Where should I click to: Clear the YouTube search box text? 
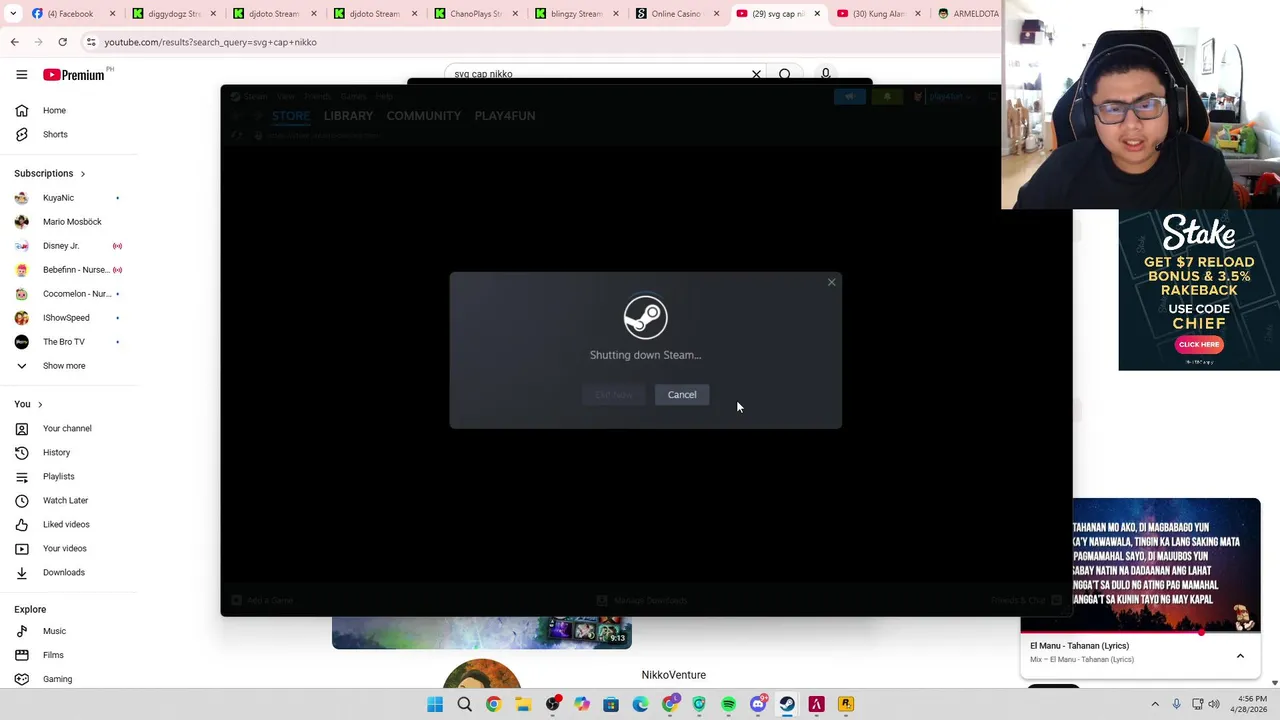[x=756, y=74]
